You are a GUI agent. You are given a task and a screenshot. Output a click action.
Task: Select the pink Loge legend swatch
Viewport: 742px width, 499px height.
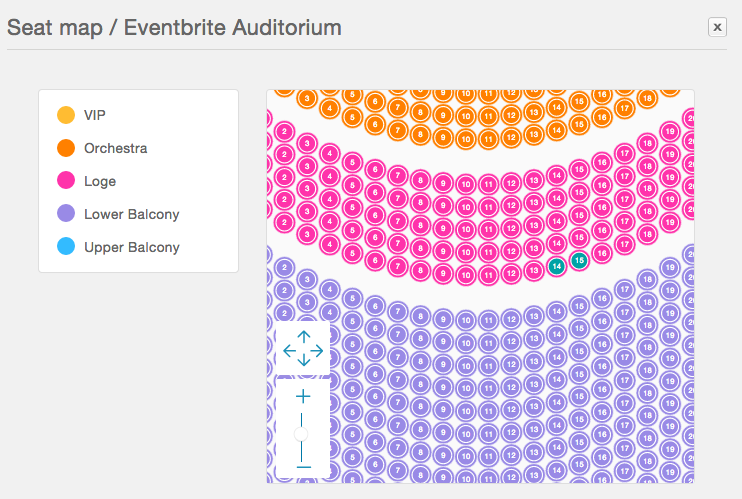tap(66, 180)
